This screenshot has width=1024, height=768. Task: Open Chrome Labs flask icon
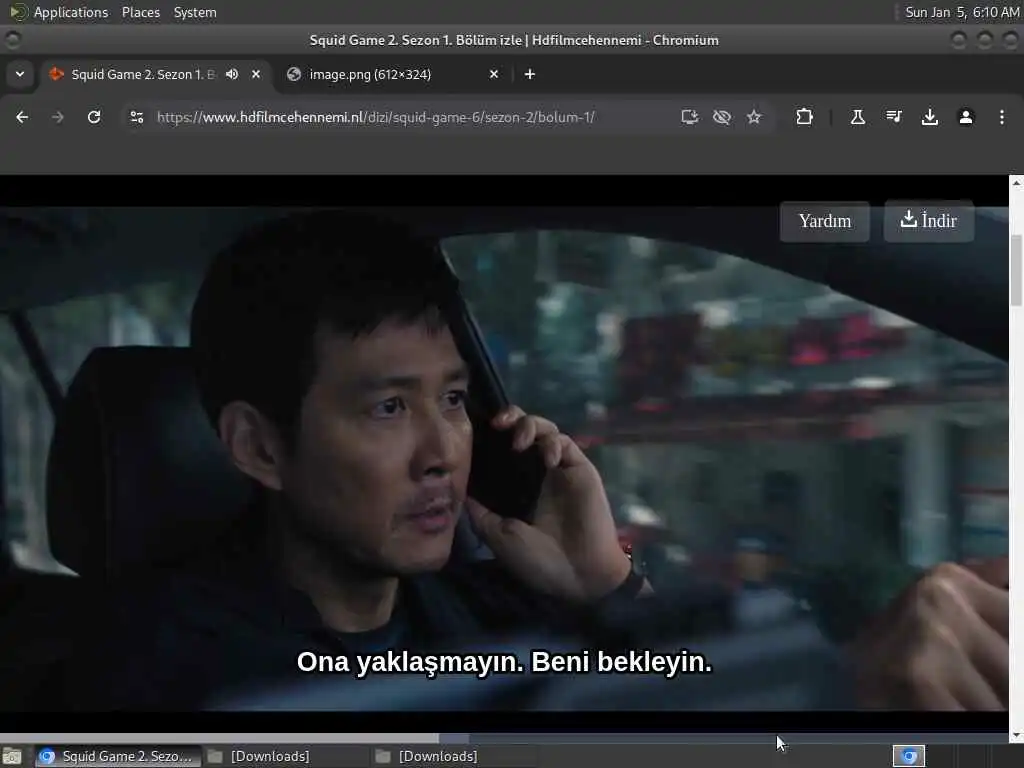(858, 117)
